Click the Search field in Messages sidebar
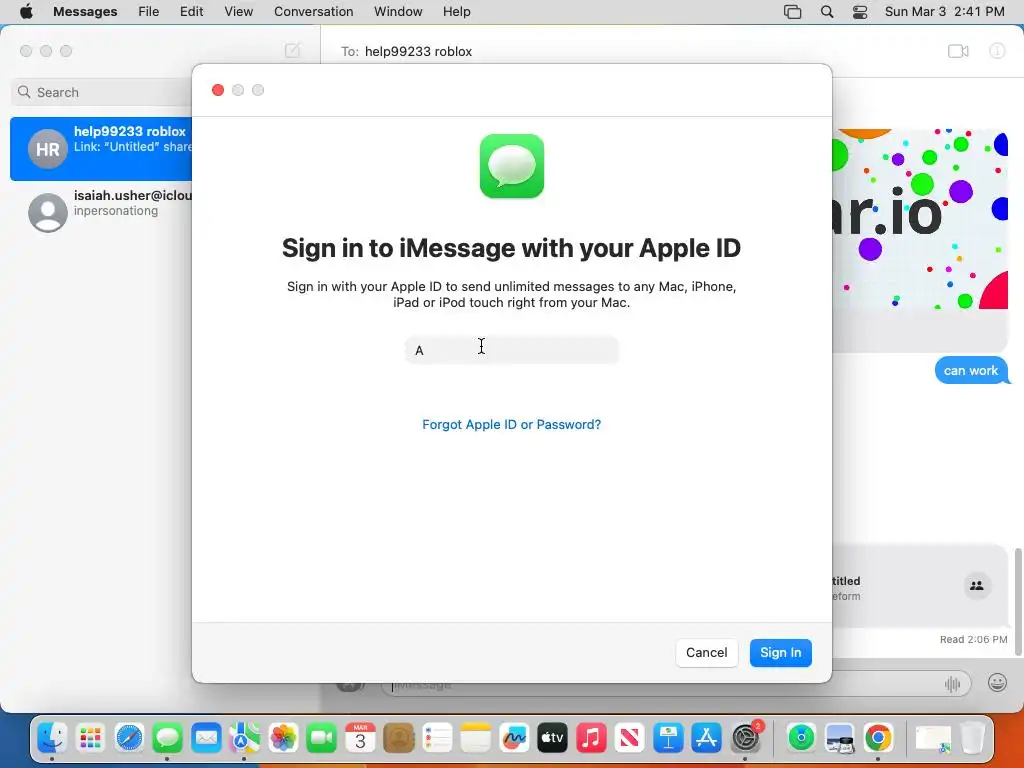This screenshot has height=768, width=1024. tap(101, 92)
